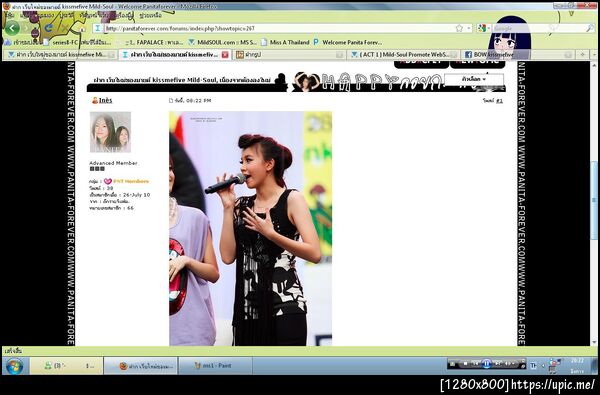Switch to the first kissmefive Mi... tab
The image size is (600, 395).
[60, 55]
